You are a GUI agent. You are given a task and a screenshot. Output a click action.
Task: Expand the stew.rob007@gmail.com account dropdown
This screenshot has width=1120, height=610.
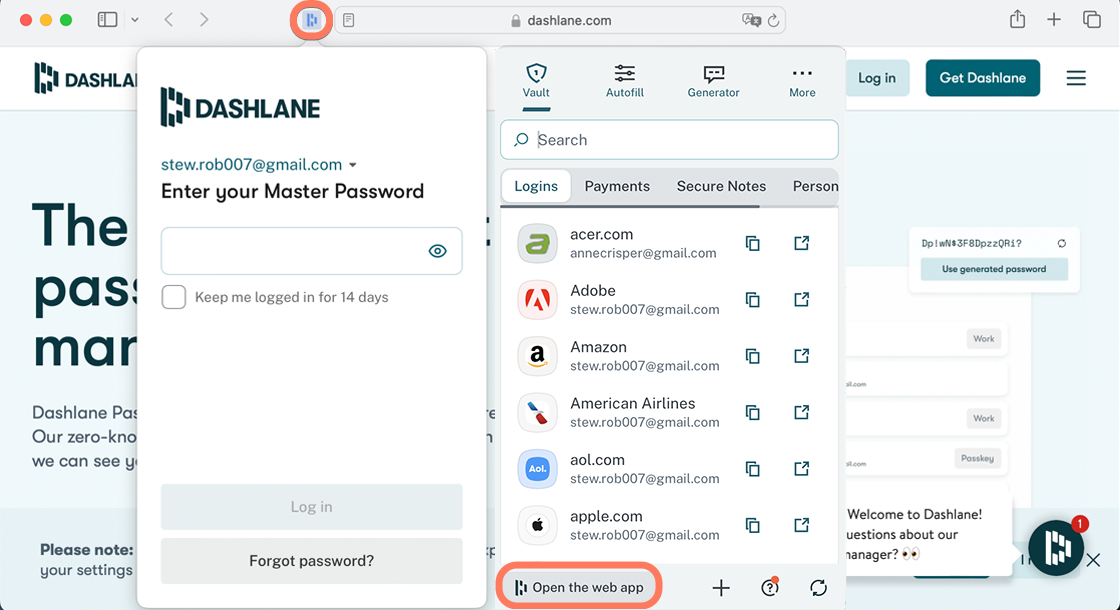click(x=259, y=164)
